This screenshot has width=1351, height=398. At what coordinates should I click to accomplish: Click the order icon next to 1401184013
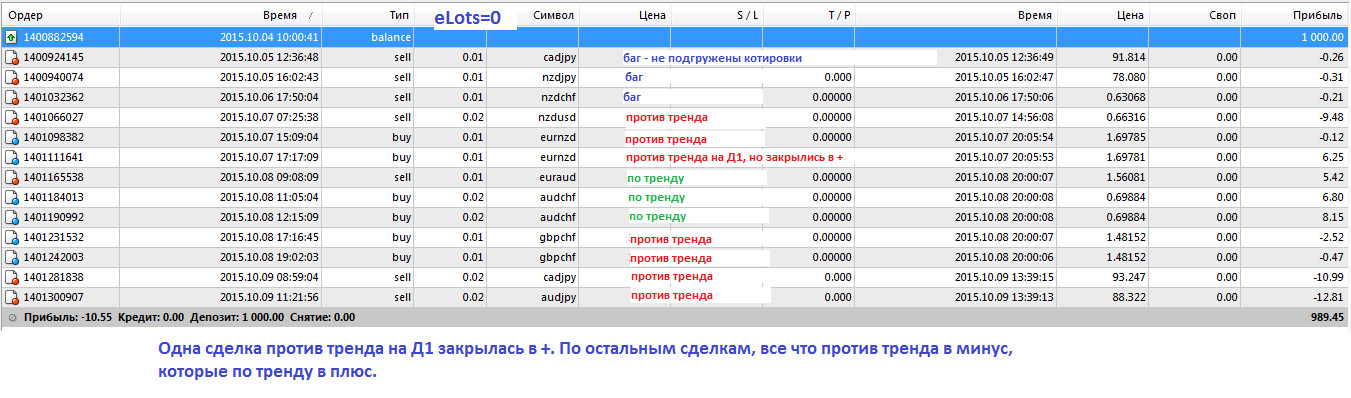click(x=11, y=197)
